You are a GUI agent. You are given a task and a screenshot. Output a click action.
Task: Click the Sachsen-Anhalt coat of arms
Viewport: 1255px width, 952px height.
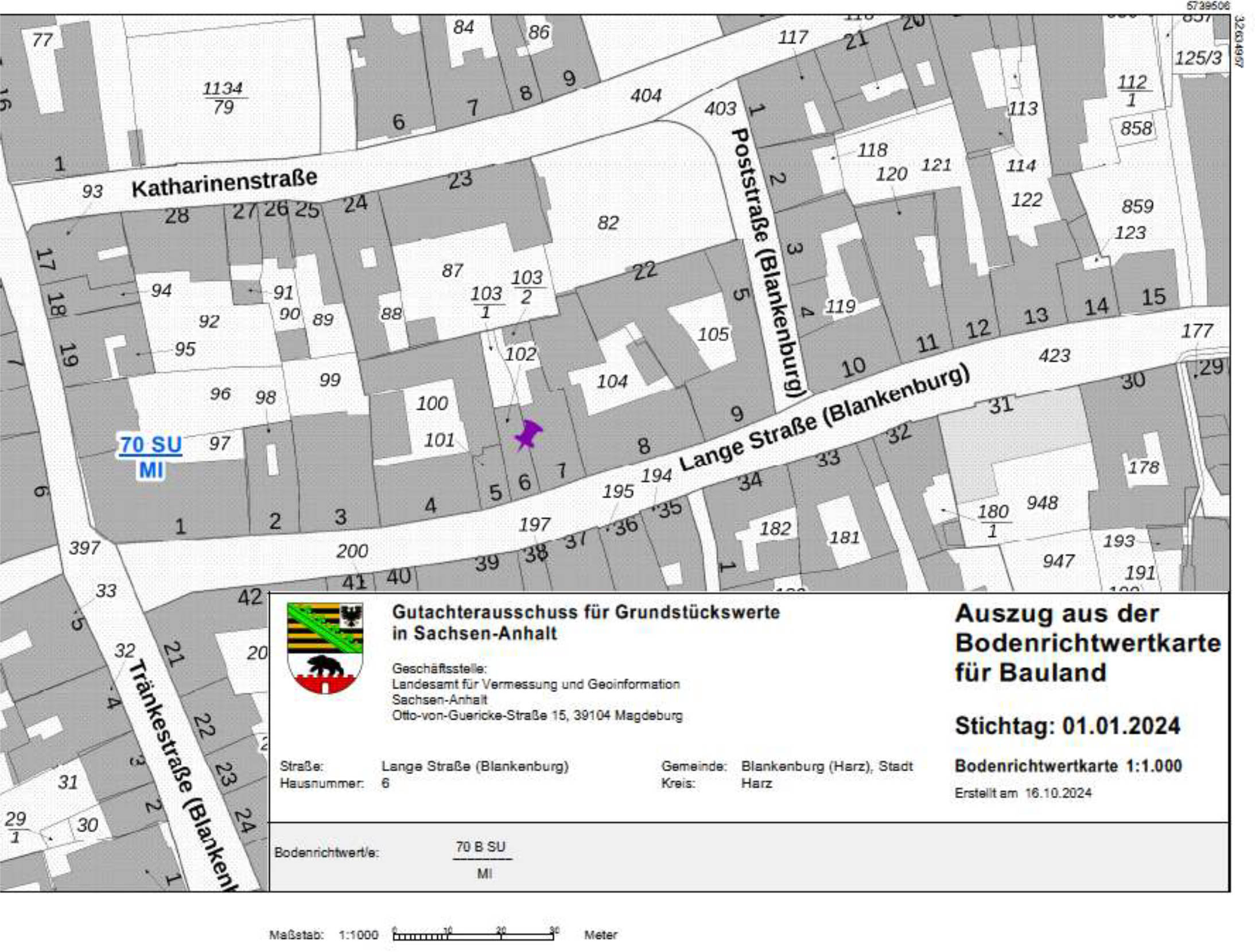325,647
